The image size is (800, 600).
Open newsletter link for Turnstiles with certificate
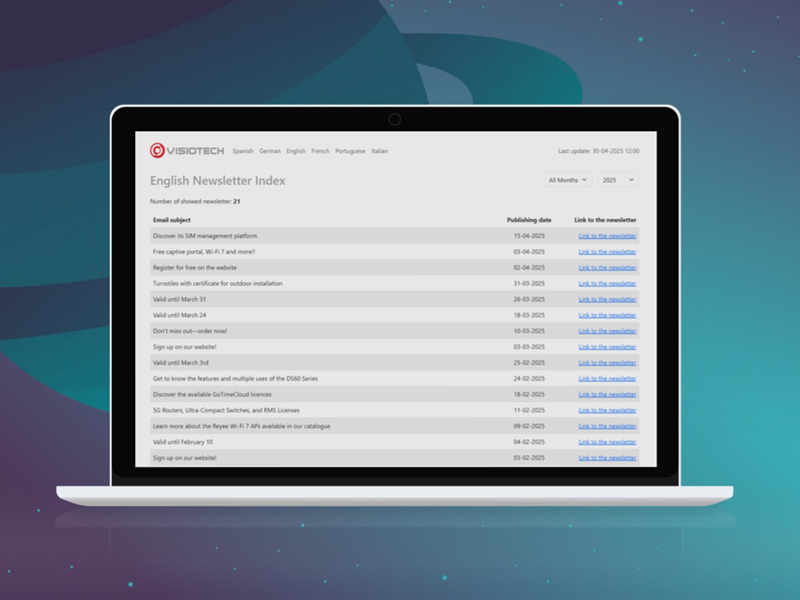tap(607, 284)
